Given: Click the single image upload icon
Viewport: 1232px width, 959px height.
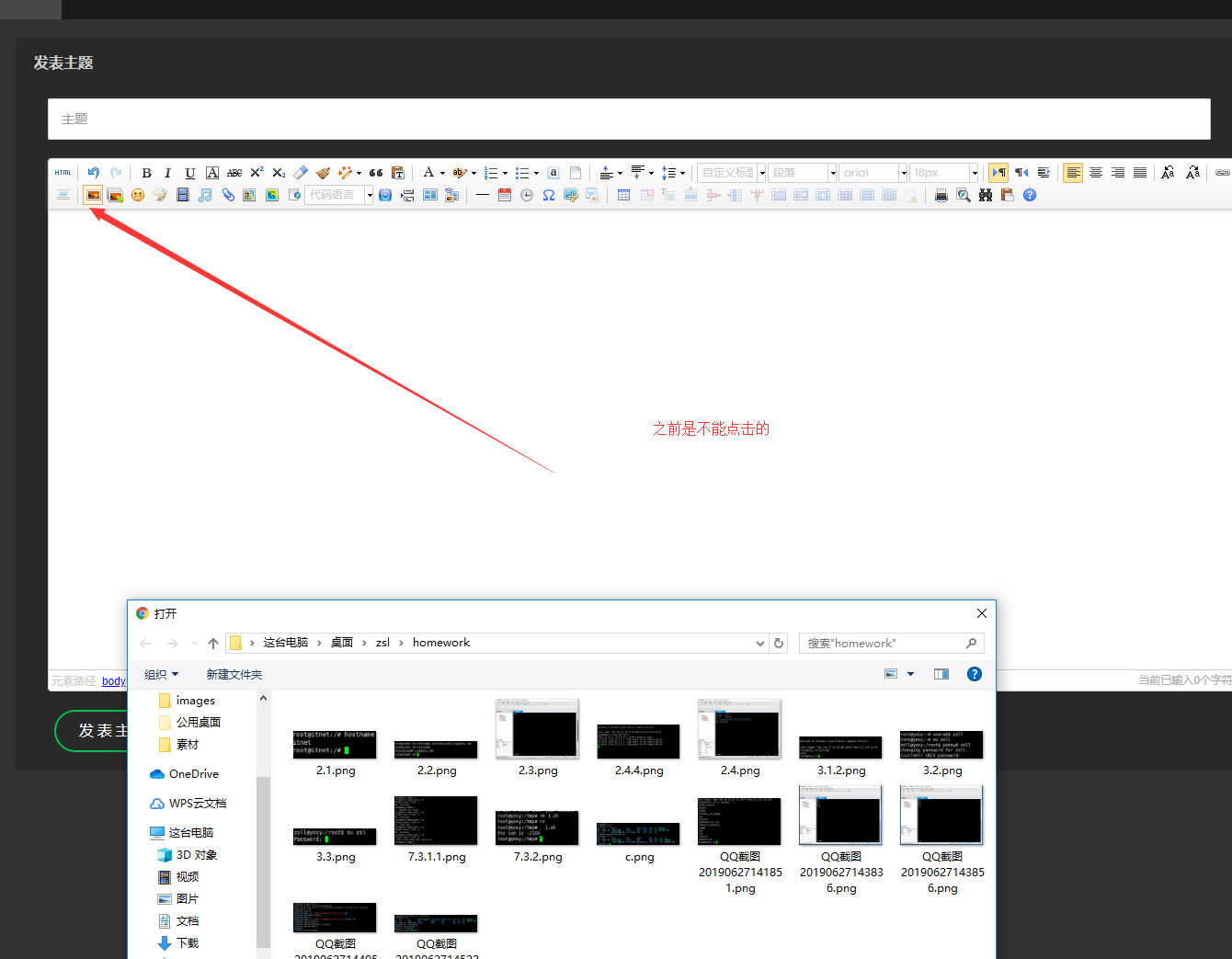Looking at the screenshot, I should (x=93, y=195).
